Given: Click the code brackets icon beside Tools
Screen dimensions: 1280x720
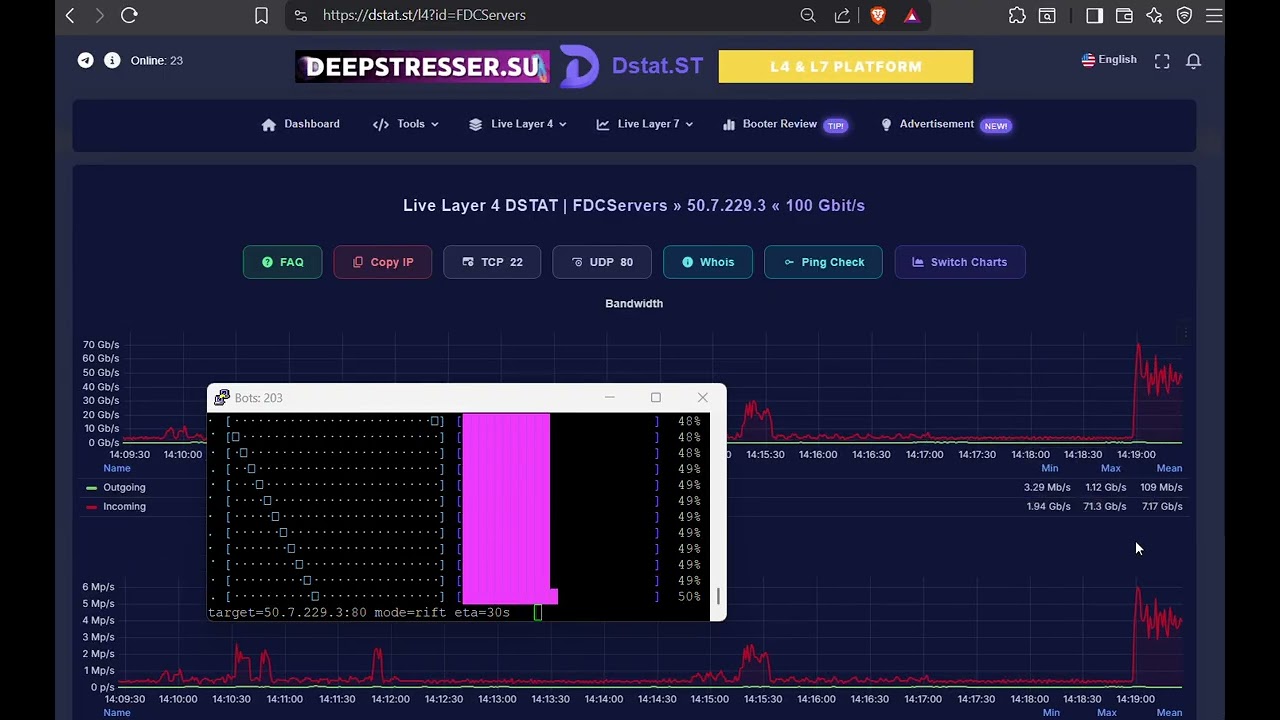Looking at the screenshot, I should coord(380,125).
